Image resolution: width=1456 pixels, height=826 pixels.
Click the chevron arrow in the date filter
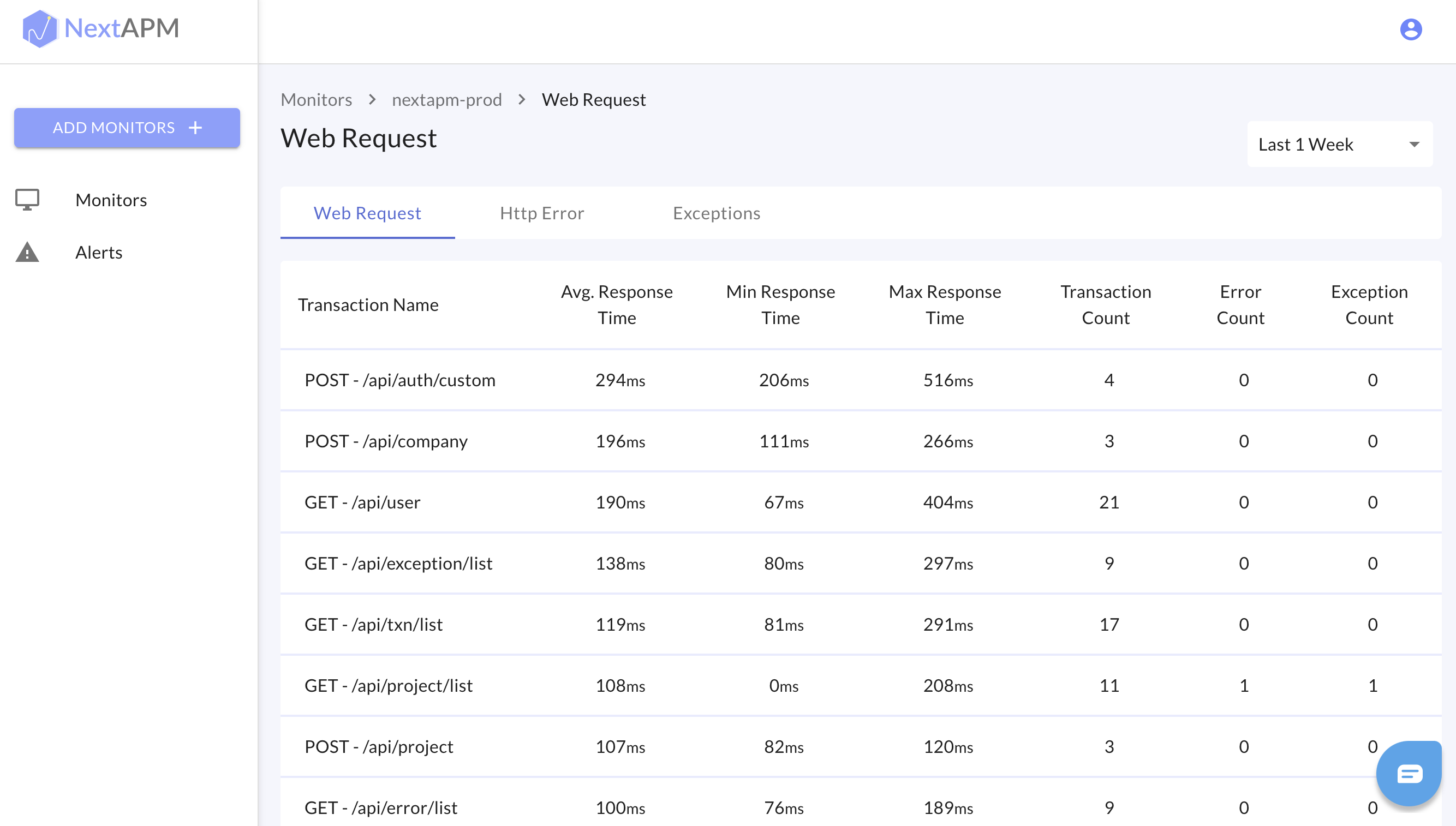click(1414, 143)
